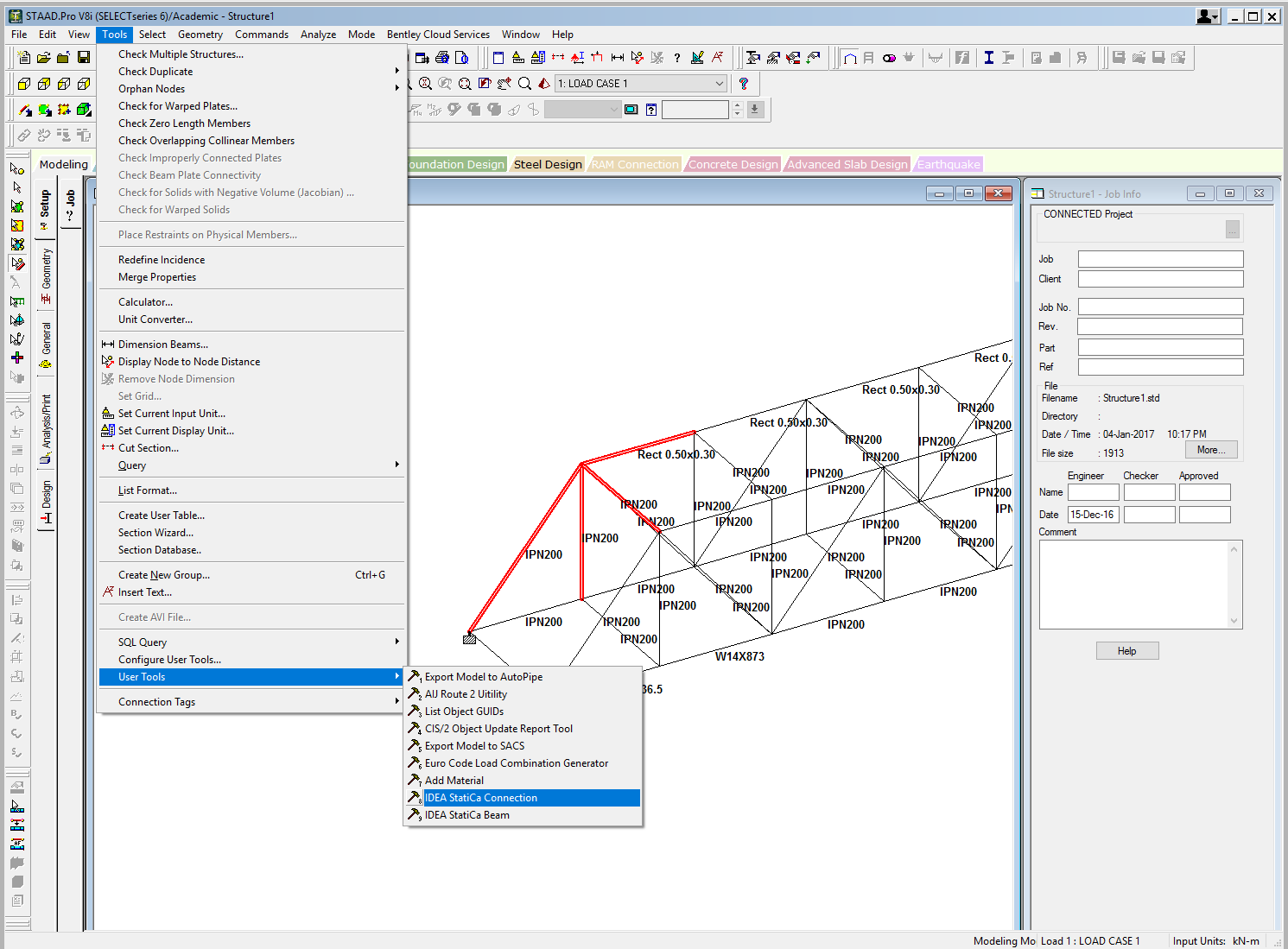The width and height of the screenshot is (1288, 949).
Task: Click the Print Preview toolbar icon
Action: [462, 58]
